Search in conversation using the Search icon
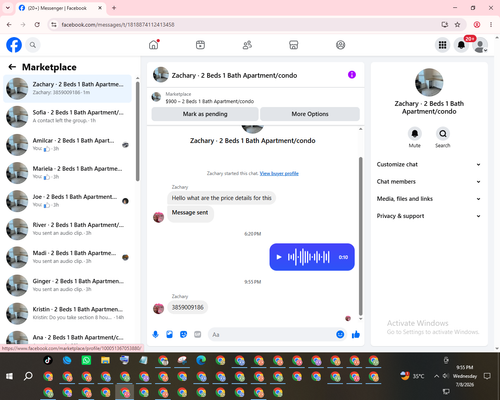The image size is (500, 400). click(x=443, y=134)
